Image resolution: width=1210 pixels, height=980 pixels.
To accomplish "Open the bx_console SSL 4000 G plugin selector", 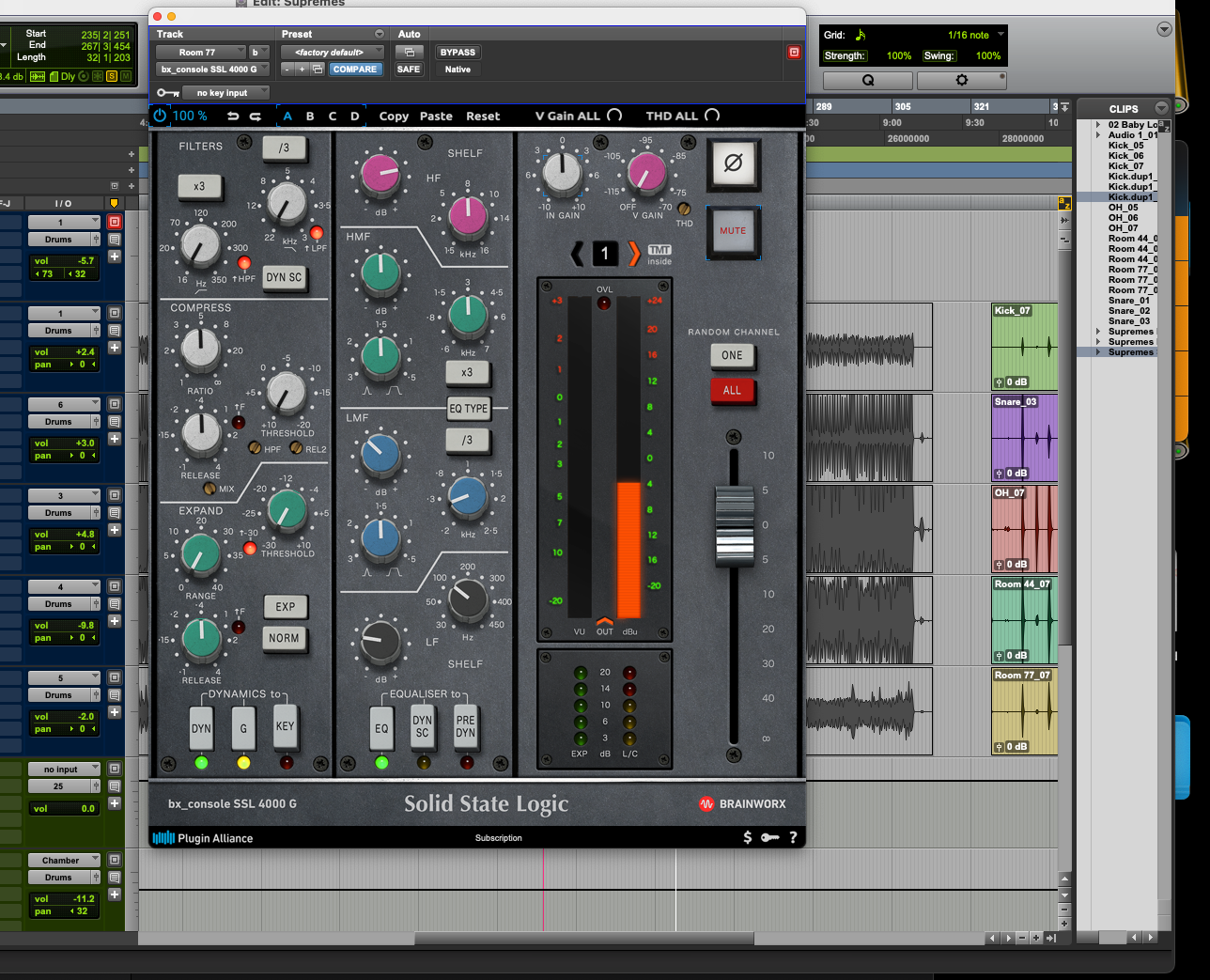I will point(212,70).
